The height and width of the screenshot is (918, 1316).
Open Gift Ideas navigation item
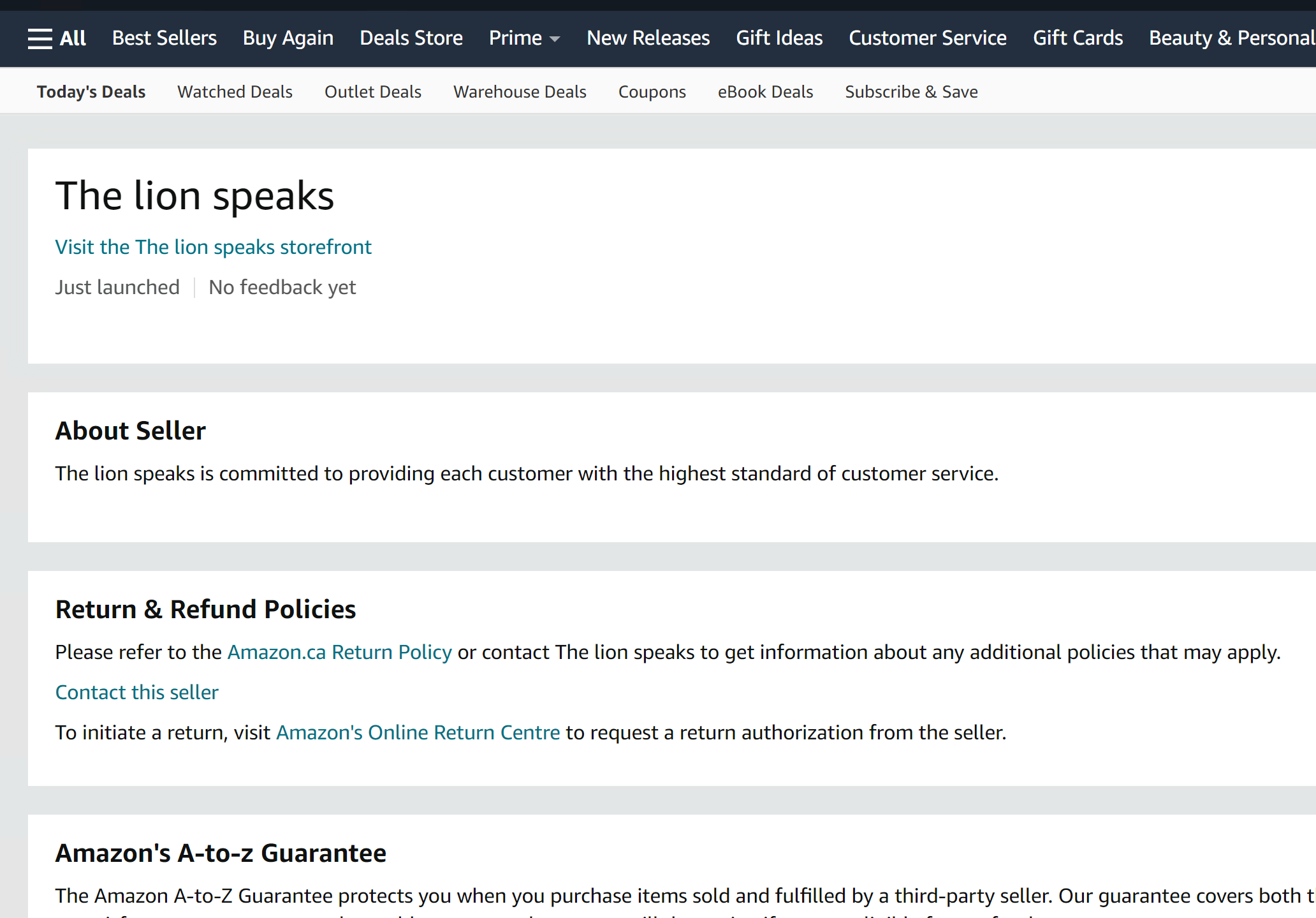tap(779, 38)
